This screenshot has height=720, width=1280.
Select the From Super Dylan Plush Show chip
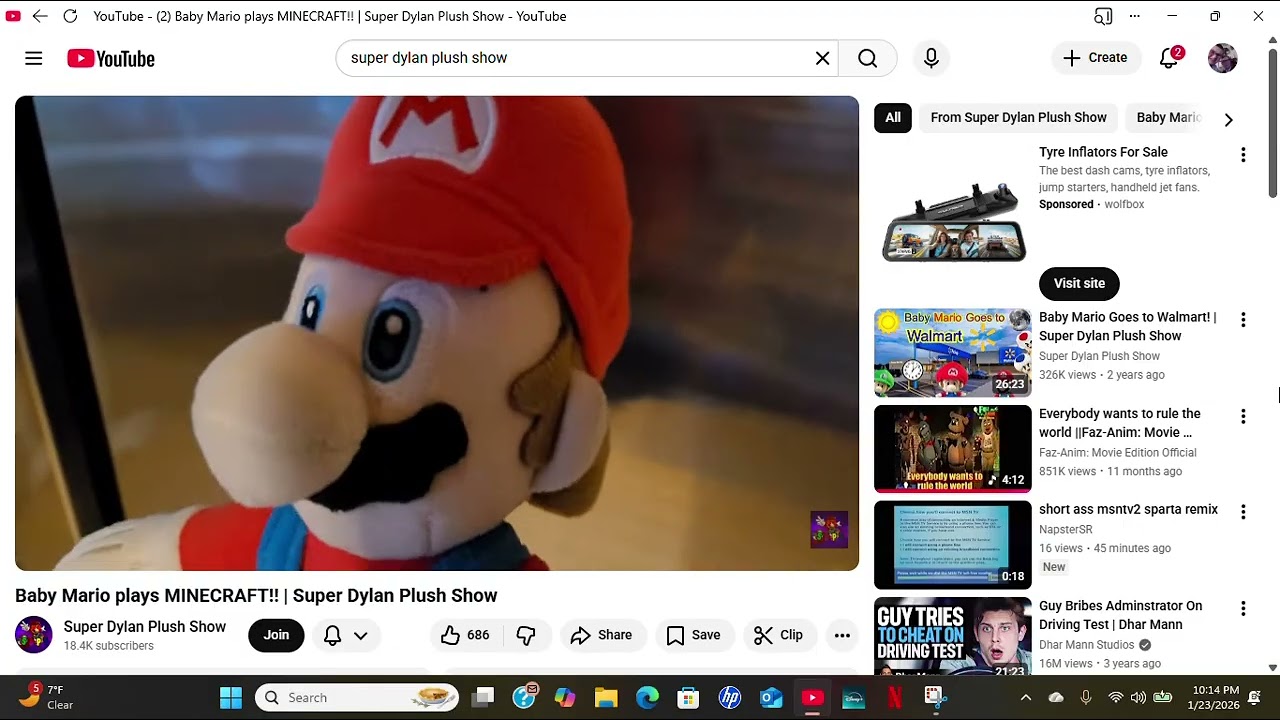[1018, 118]
